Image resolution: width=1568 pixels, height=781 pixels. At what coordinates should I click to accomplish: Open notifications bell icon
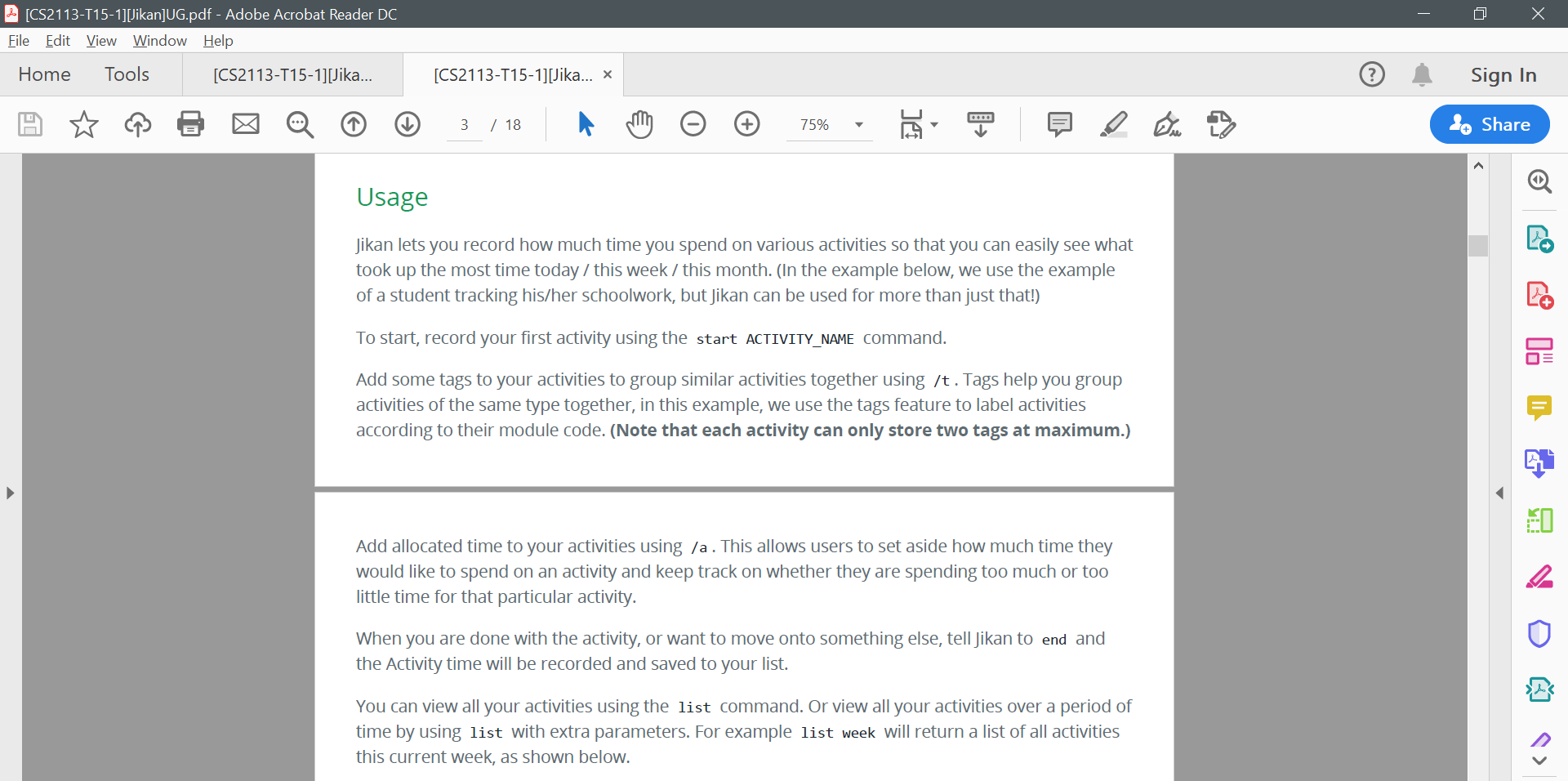[x=1422, y=74]
